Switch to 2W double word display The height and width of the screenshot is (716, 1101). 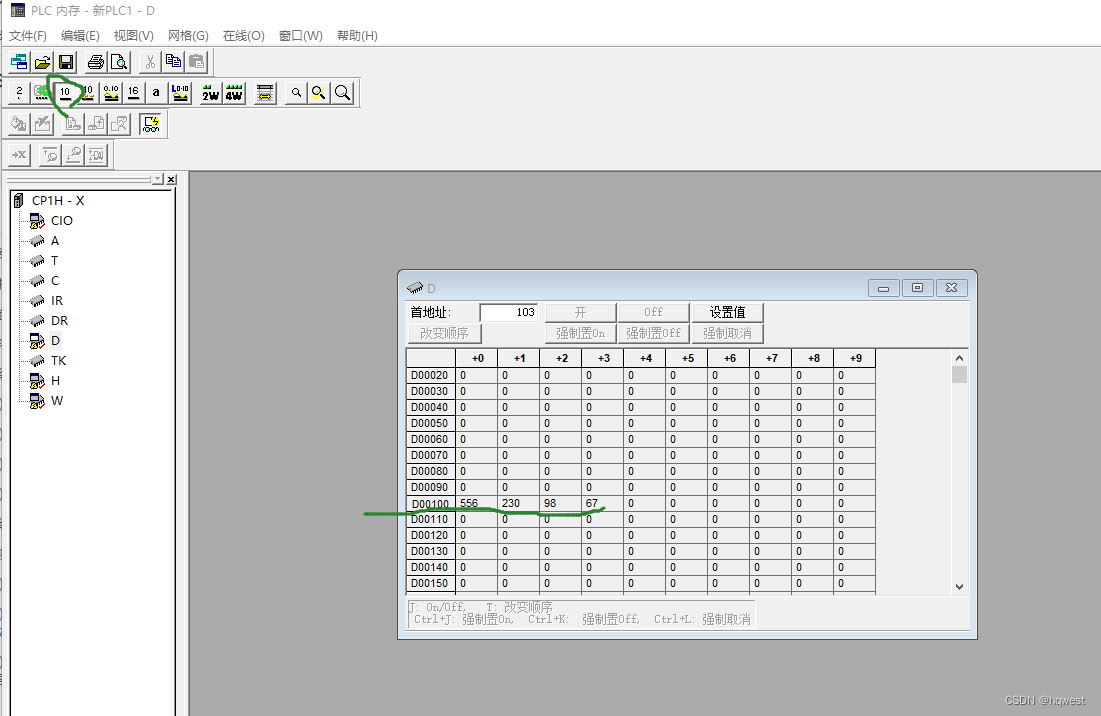(211, 93)
